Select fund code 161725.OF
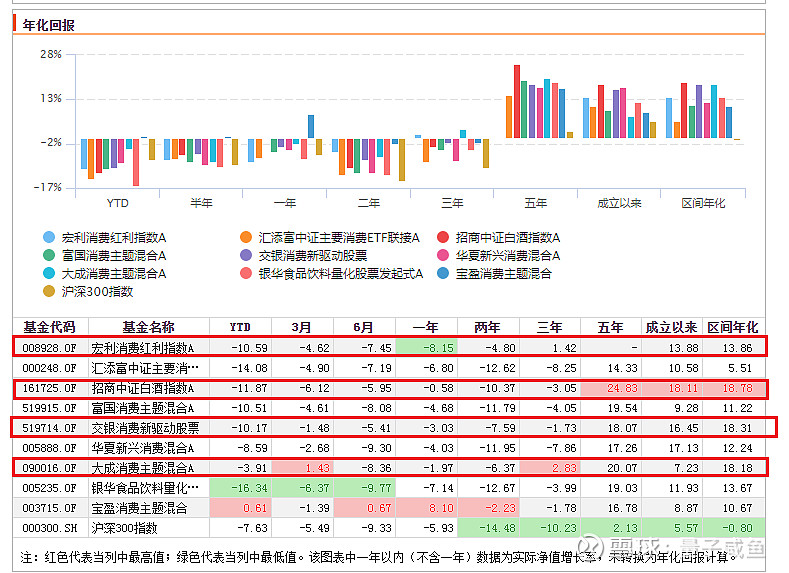Screen dimensions: 789x573 49,388
